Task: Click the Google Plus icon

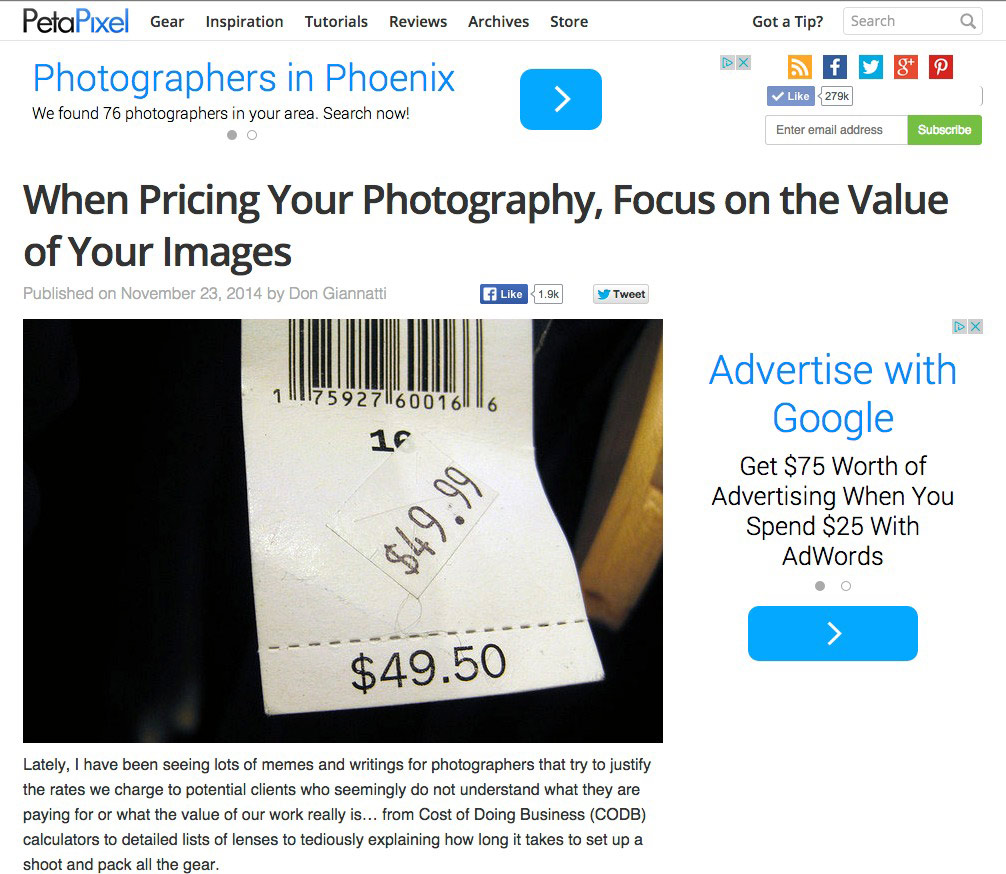Action: [905, 67]
